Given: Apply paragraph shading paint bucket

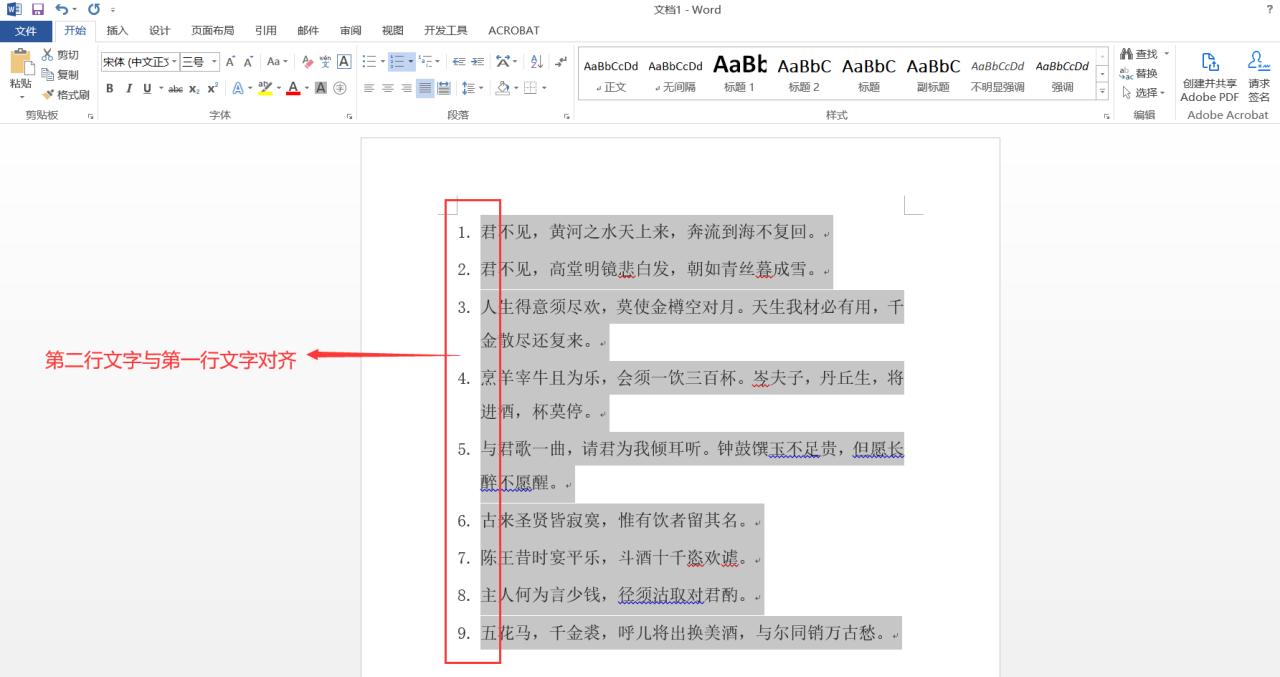Looking at the screenshot, I should (503, 88).
